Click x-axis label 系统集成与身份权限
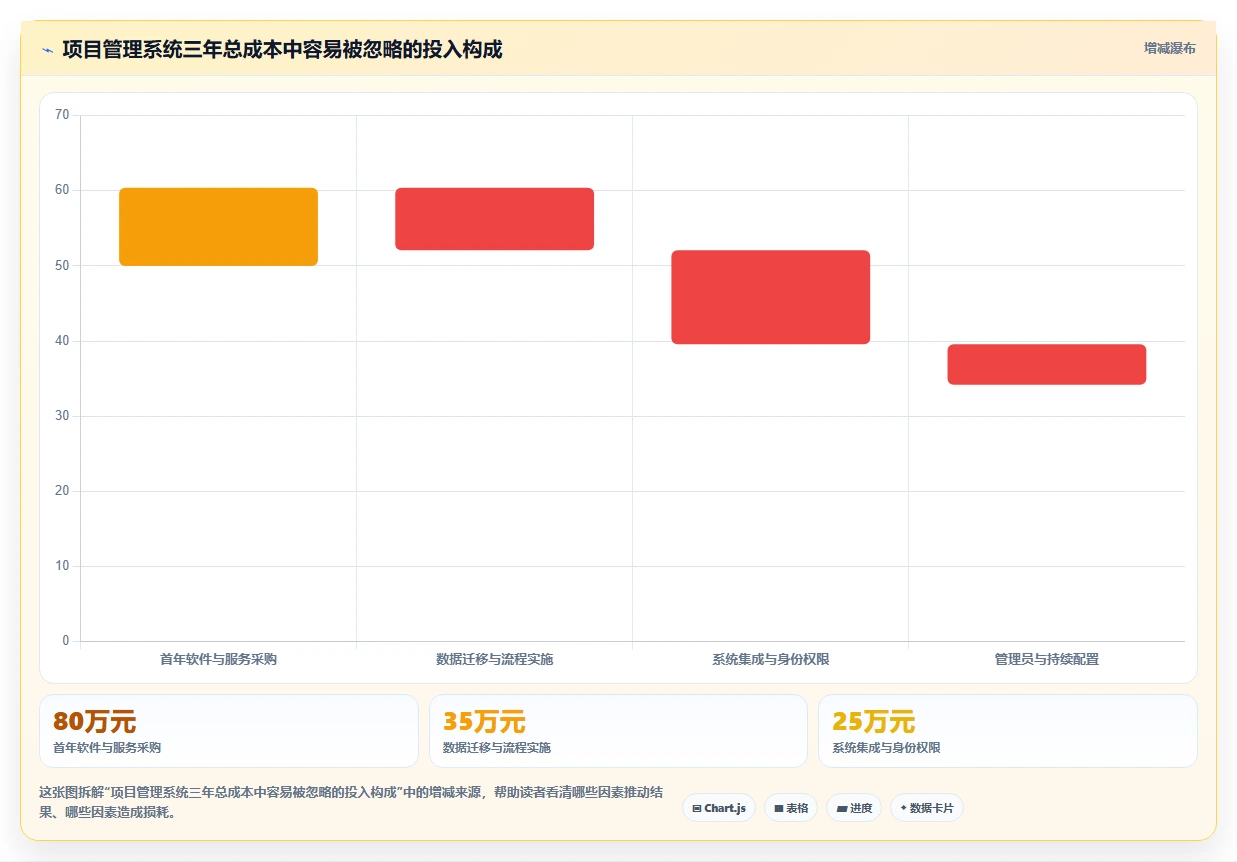1237x862 pixels. [x=770, y=659]
